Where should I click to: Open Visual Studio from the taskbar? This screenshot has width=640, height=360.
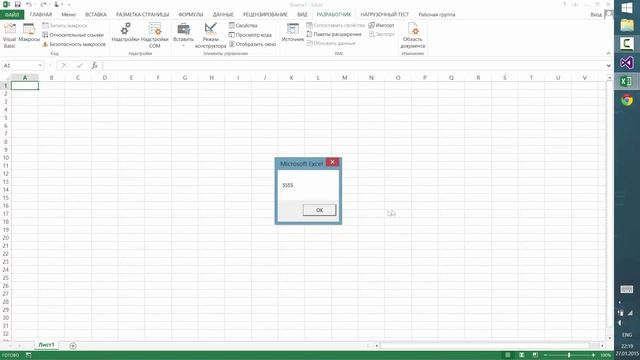click(x=627, y=62)
